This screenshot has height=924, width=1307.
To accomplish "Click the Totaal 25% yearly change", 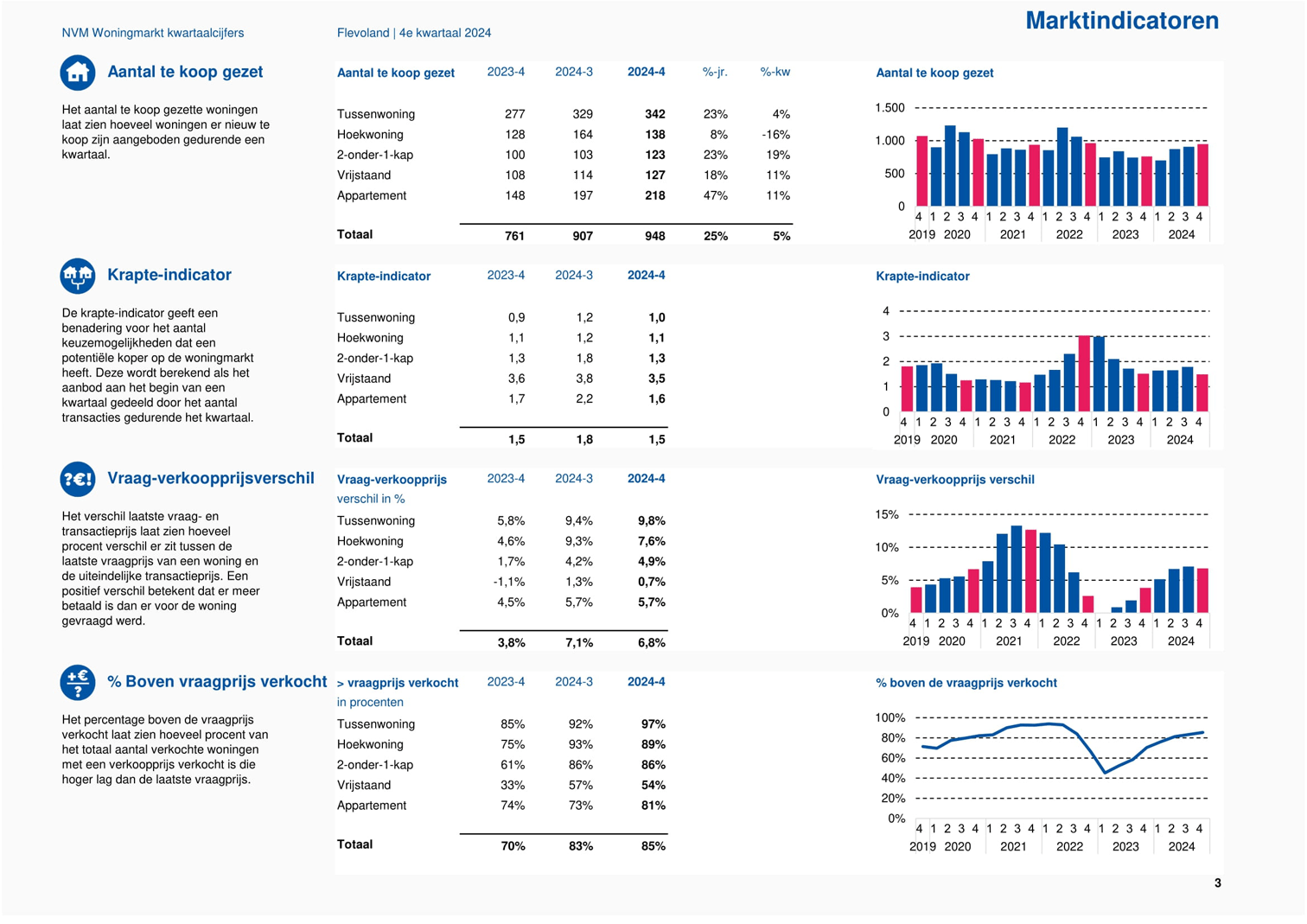I will (716, 236).
